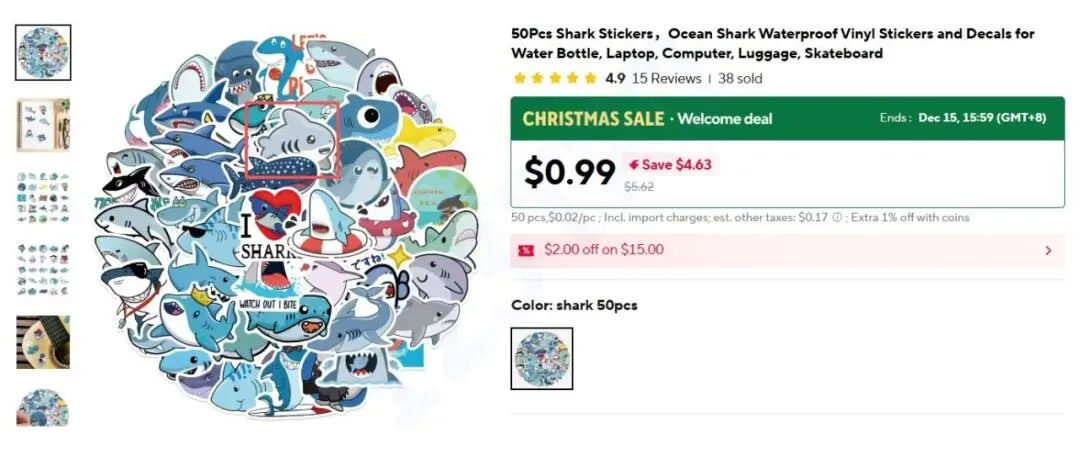Expand the $2.00 off coupon chevron arrow
The image size is (1080, 456).
tap(1048, 250)
